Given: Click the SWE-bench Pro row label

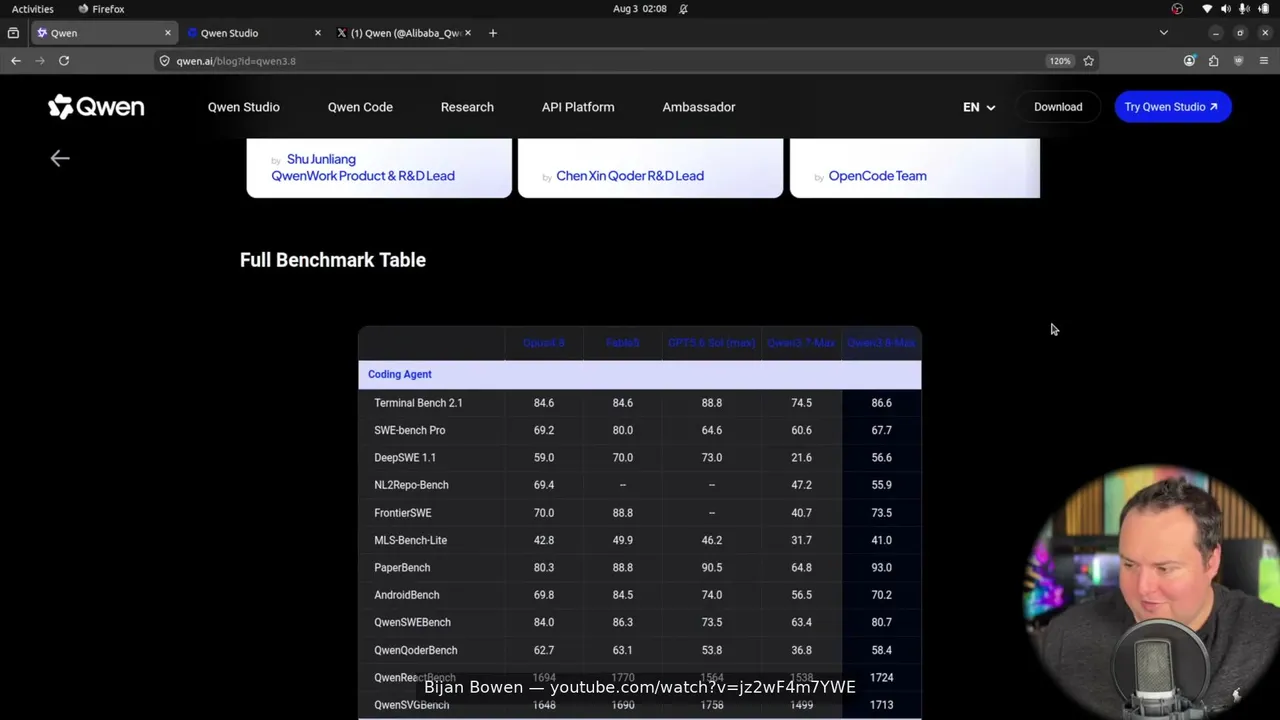Looking at the screenshot, I should click(410, 430).
